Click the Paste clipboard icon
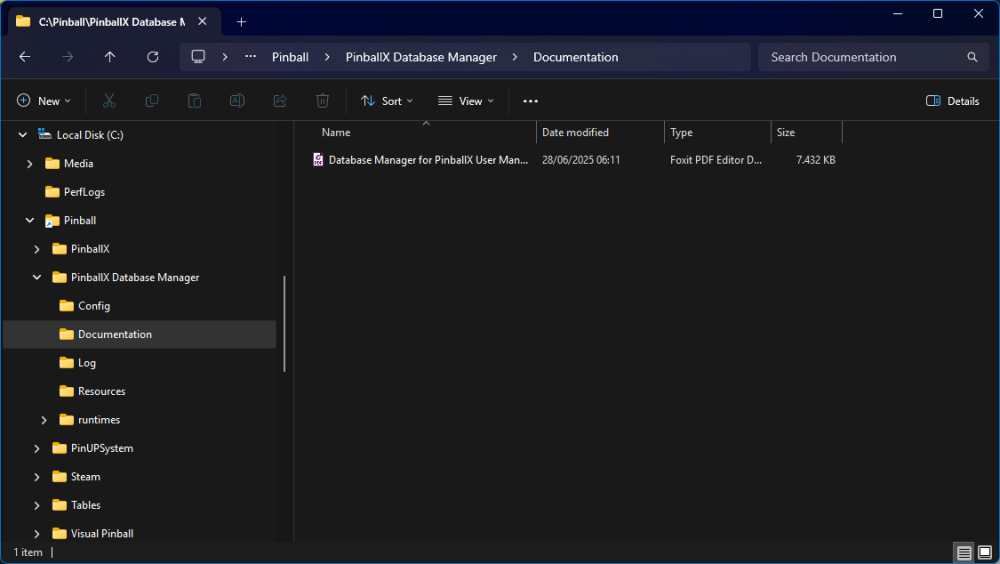Viewport: 1000px width, 564px height. point(195,101)
